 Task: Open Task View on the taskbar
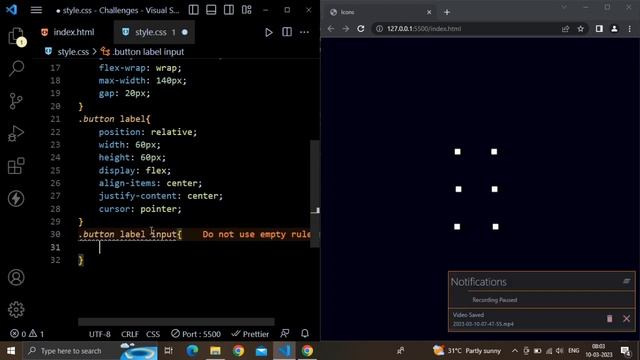(x=169, y=351)
